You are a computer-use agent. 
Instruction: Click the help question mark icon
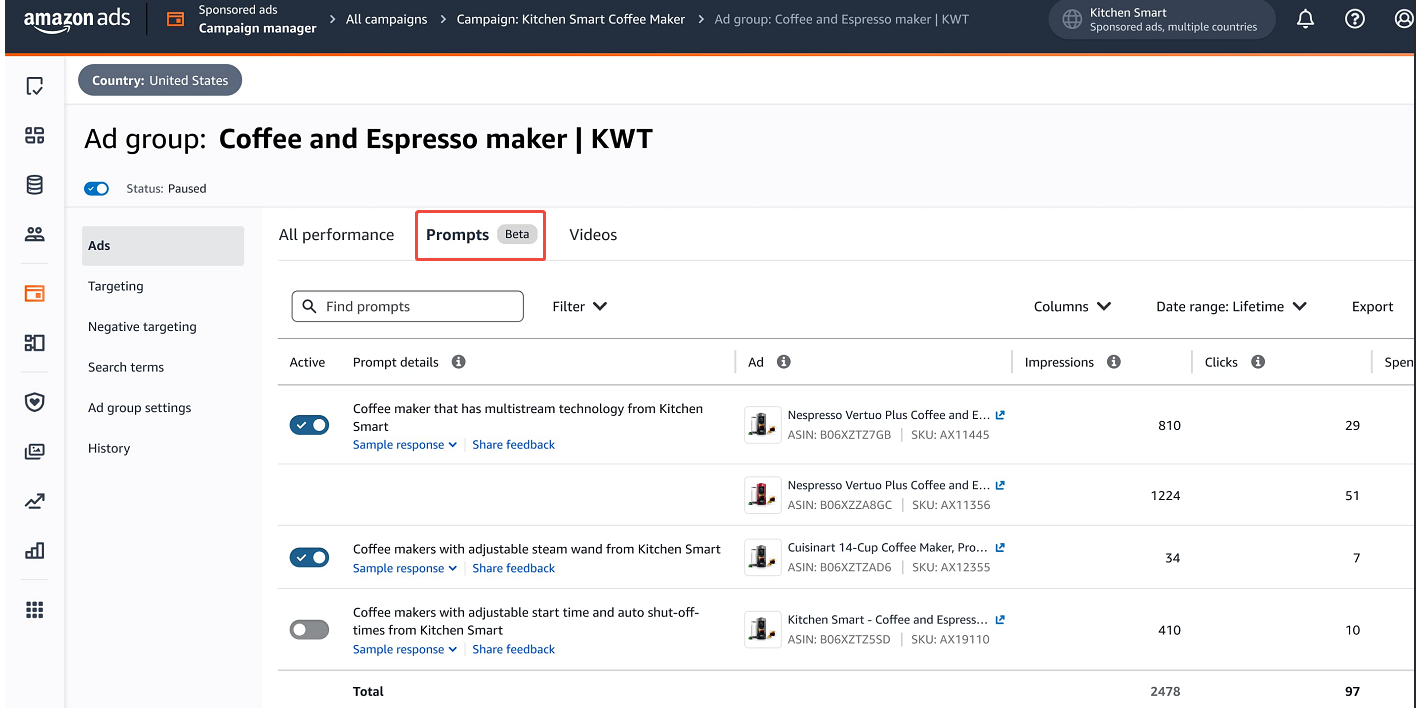tap(1354, 19)
